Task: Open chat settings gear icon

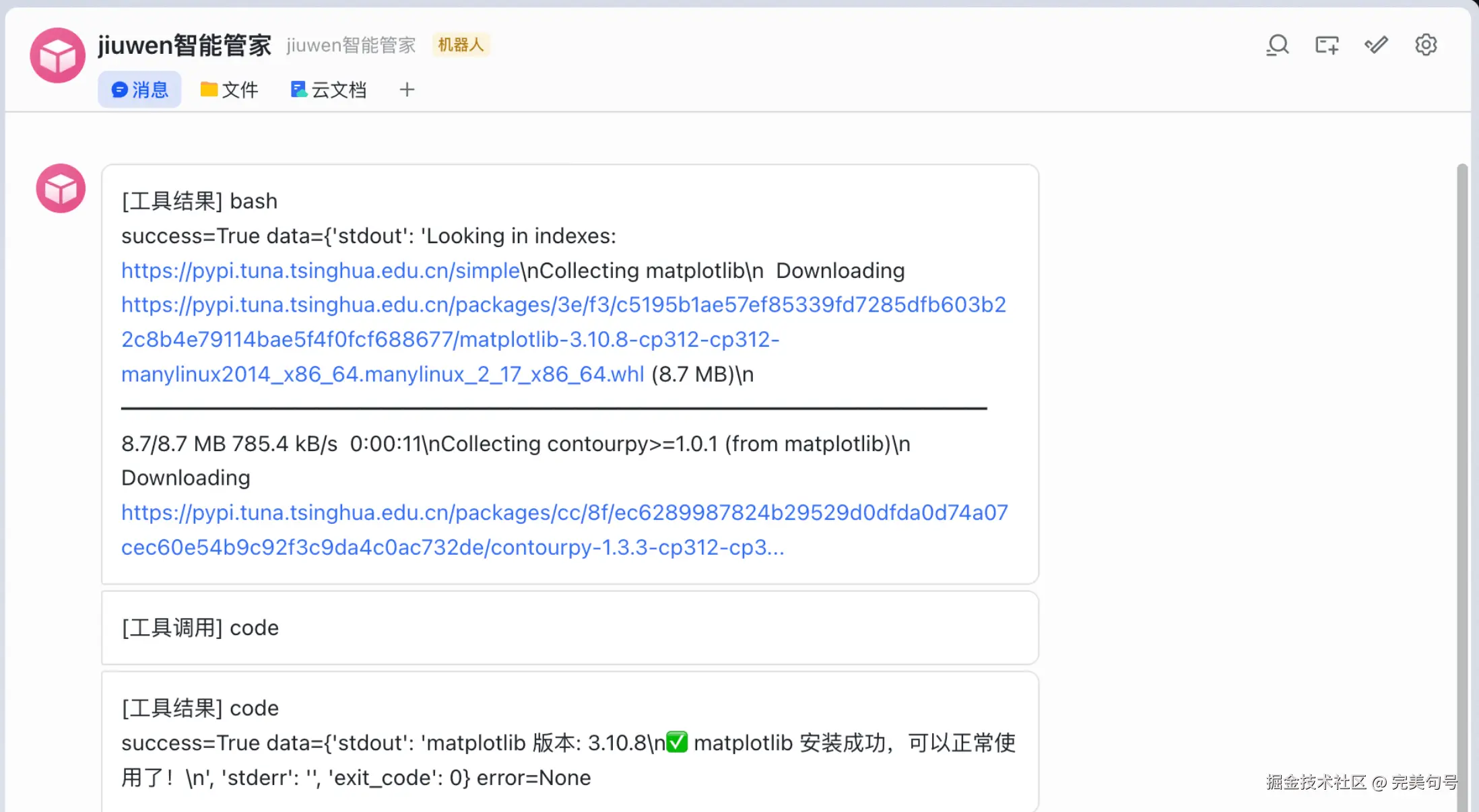Action: tap(1426, 45)
